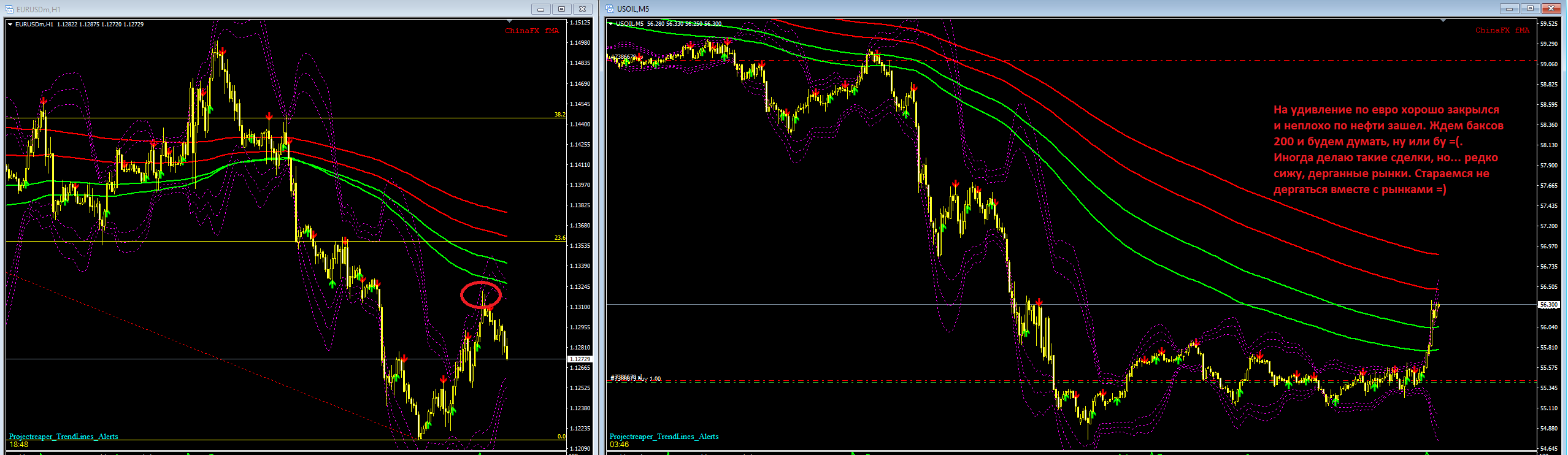
Task: Click the red Russian comment text on USOIL chart
Action: (x=1388, y=150)
